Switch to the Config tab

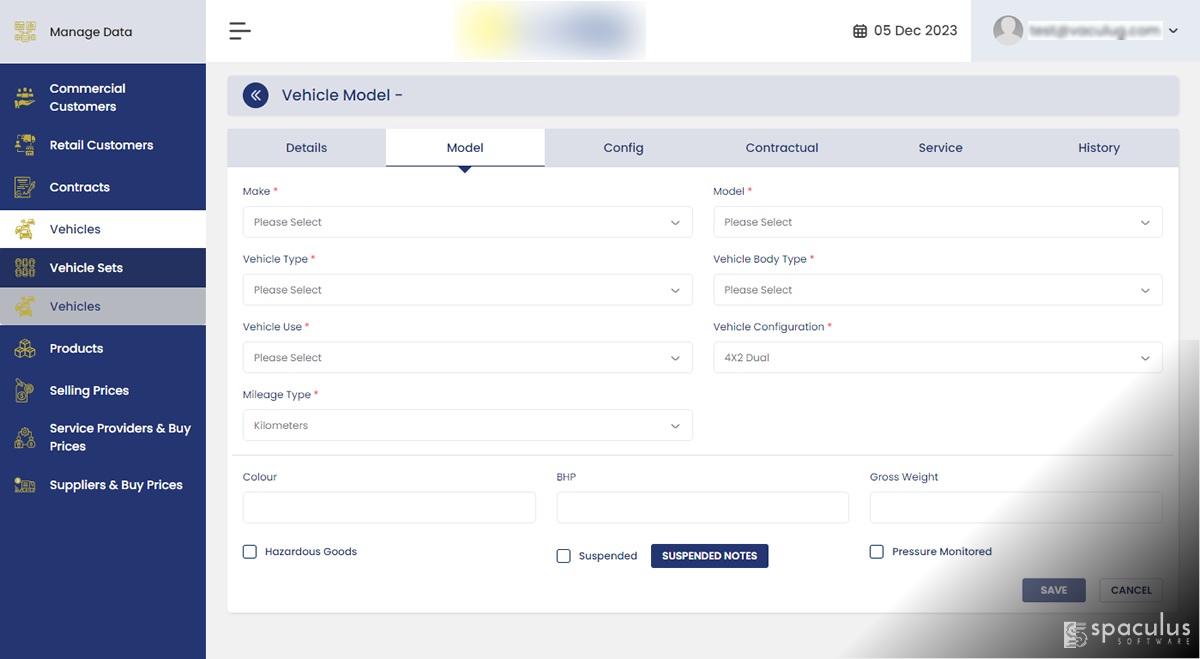point(623,148)
